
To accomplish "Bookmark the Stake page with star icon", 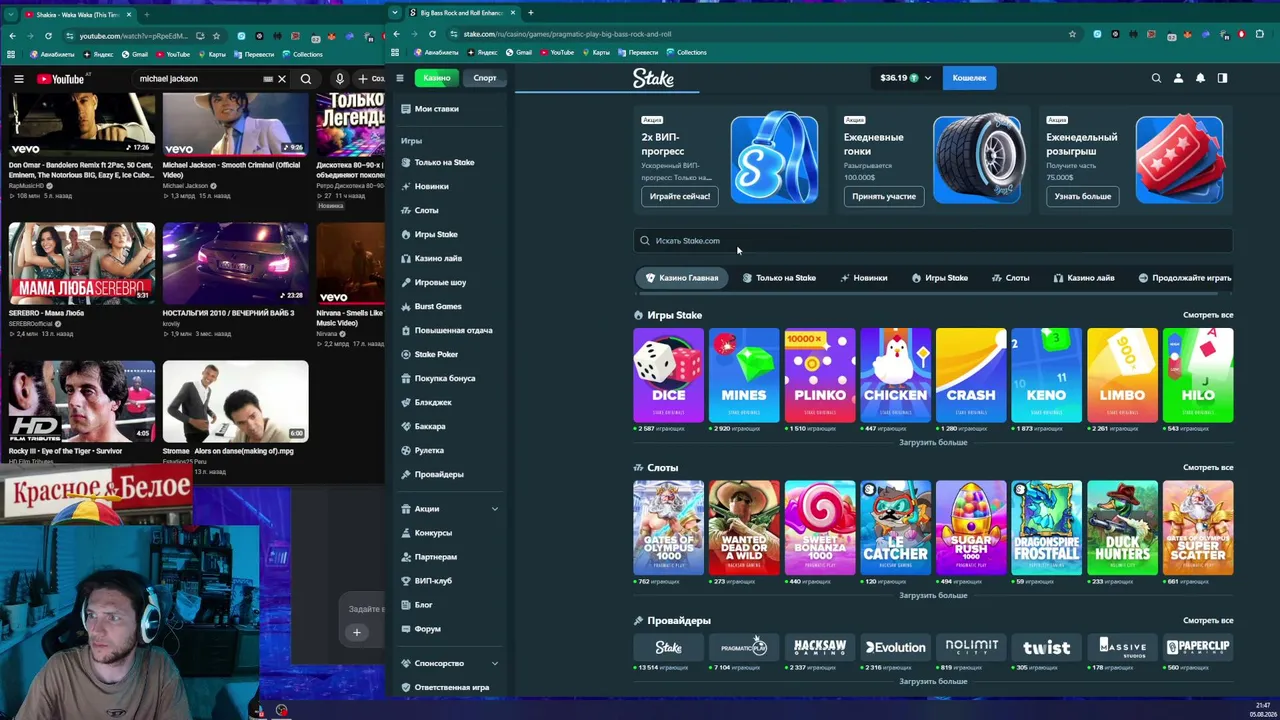I will tap(1072, 34).
